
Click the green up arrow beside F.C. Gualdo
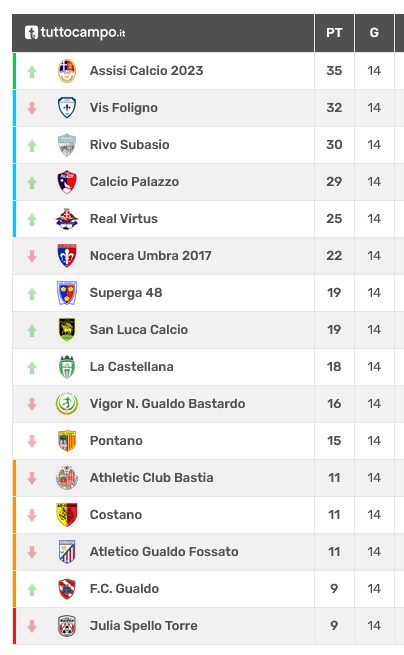pyautogui.click(x=32, y=589)
